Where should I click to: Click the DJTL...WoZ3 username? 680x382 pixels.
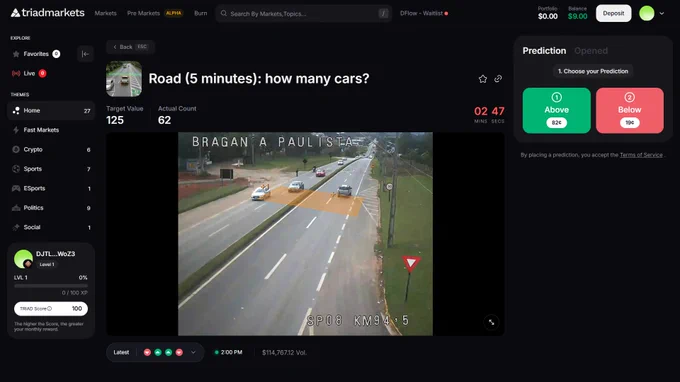[x=56, y=254]
